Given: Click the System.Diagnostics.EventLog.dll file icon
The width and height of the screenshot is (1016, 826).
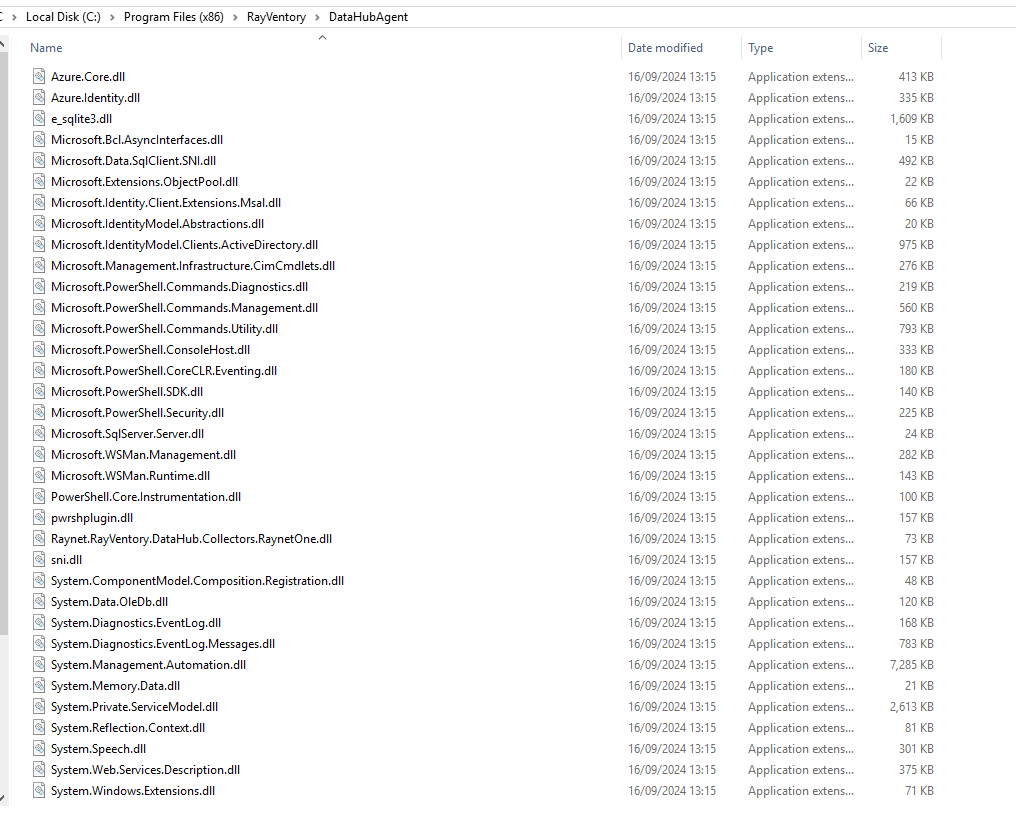Looking at the screenshot, I should (40, 623).
